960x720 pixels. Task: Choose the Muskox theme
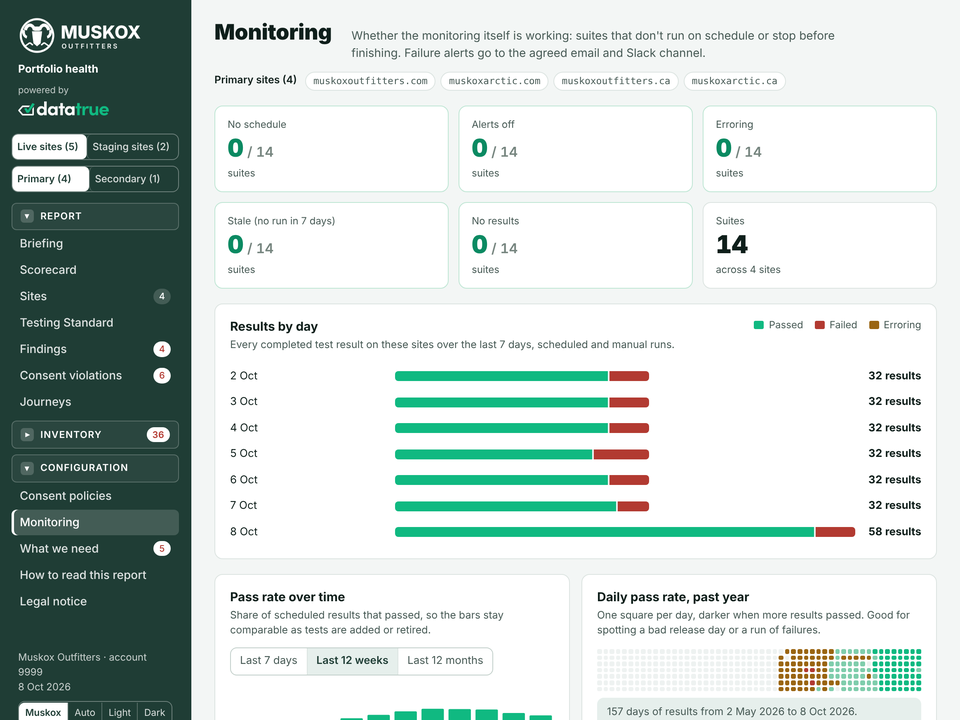[x=43, y=712]
